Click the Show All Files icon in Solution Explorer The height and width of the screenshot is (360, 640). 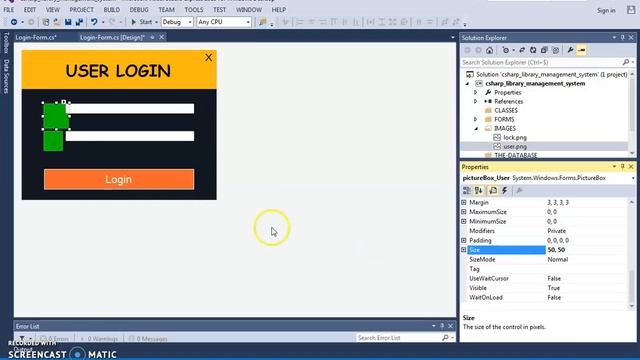[556, 50]
